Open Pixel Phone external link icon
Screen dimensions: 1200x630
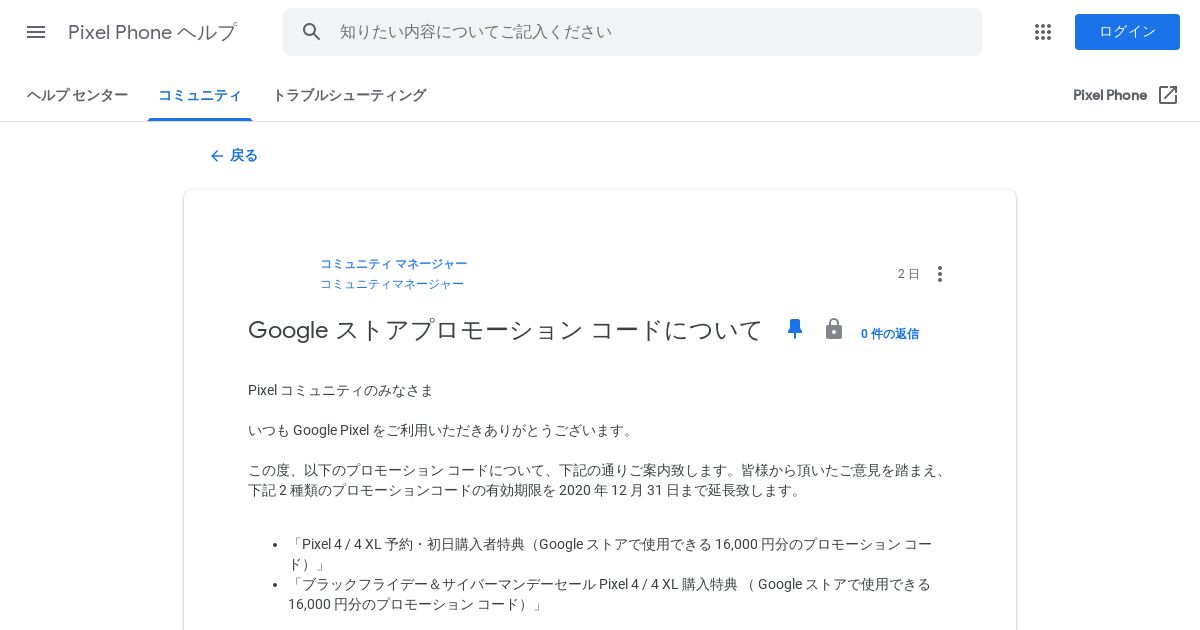click(1168, 95)
